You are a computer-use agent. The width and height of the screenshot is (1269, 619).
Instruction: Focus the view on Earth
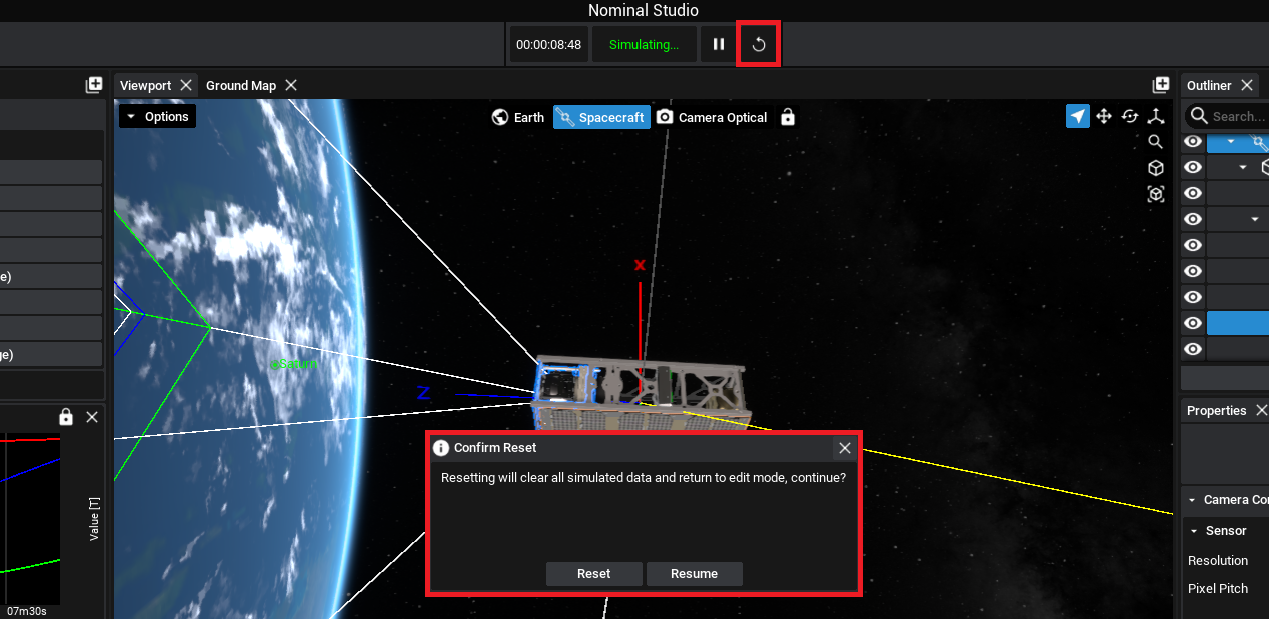[x=518, y=118]
